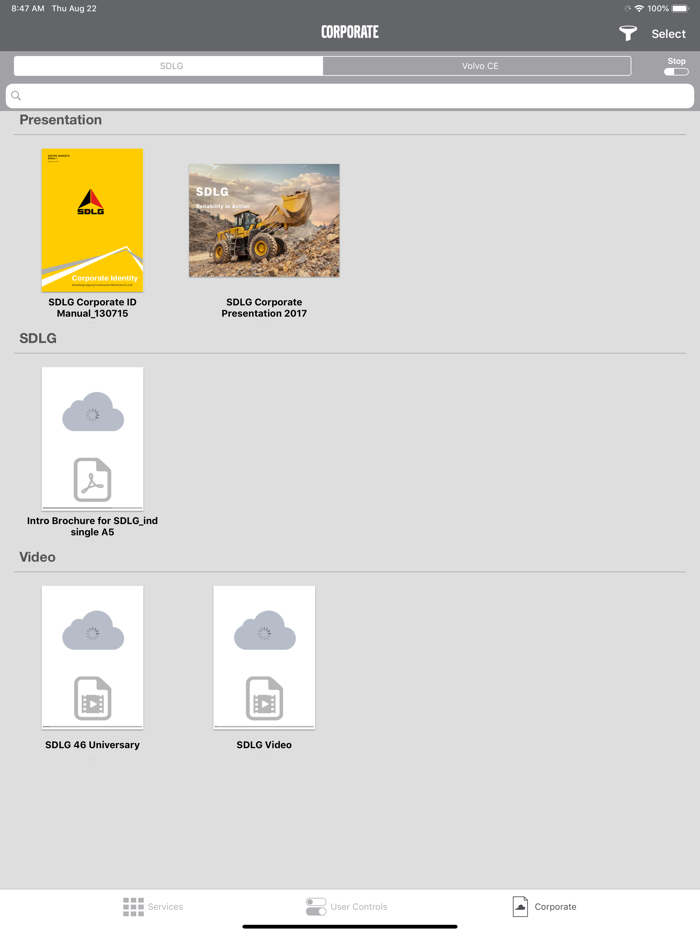Screen dimensions: 700x934
Task: Tap the Intro Brochure for SDLG_ind title
Action: 92,526
